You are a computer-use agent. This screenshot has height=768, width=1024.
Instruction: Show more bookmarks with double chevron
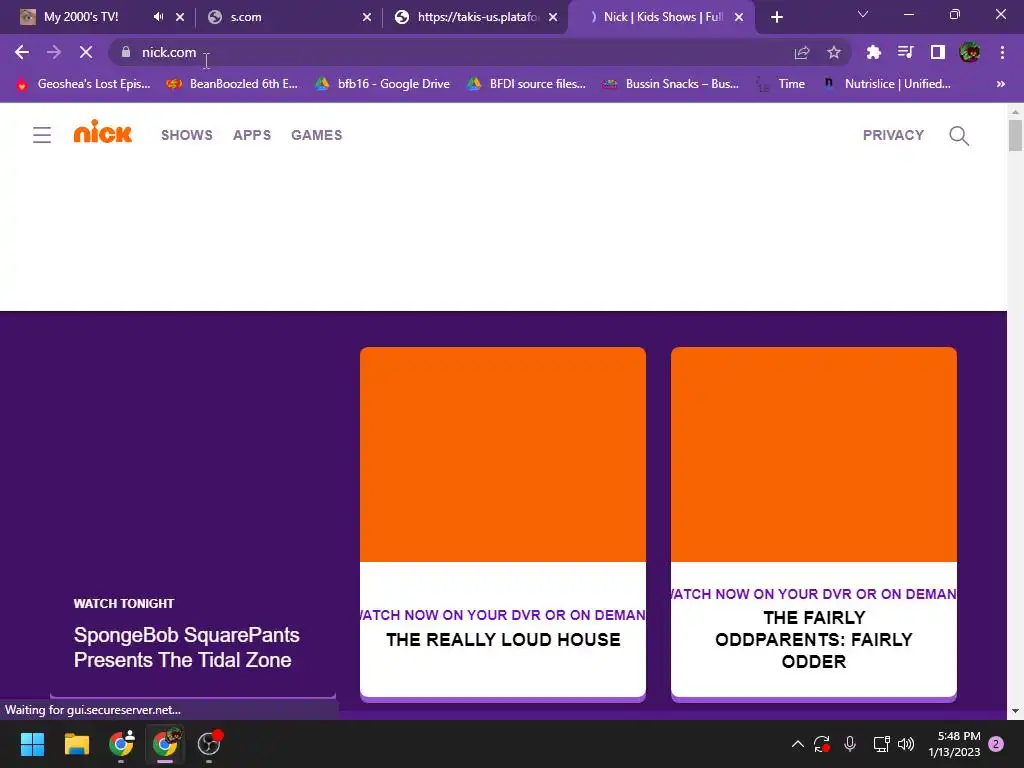1000,84
